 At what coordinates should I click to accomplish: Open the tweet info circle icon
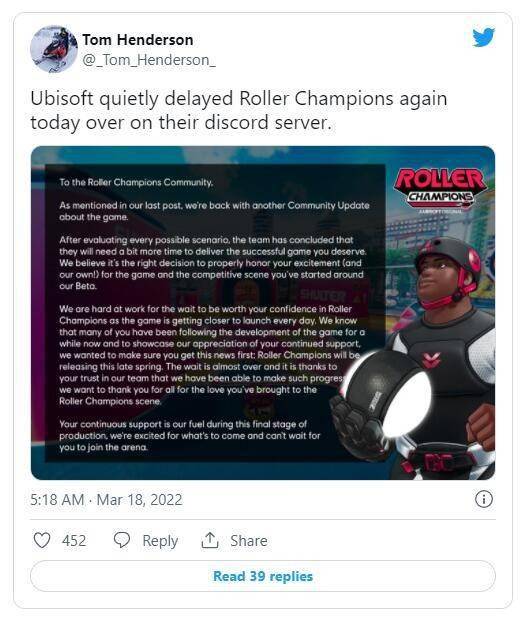[x=484, y=499]
